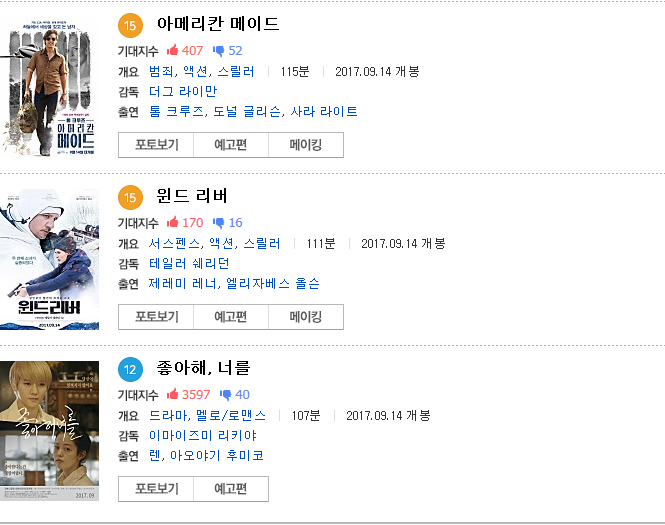
Task: Open director link 테일러 쉐리던
Action: (189, 263)
